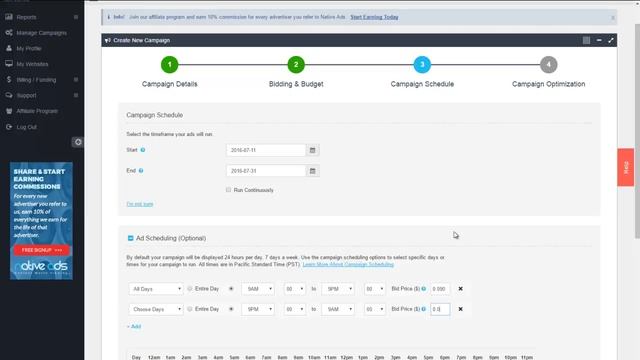The height and width of the screenshot is (360, 640).
Task: Click the Affiliate Program people icon
Action: [9, 111]
